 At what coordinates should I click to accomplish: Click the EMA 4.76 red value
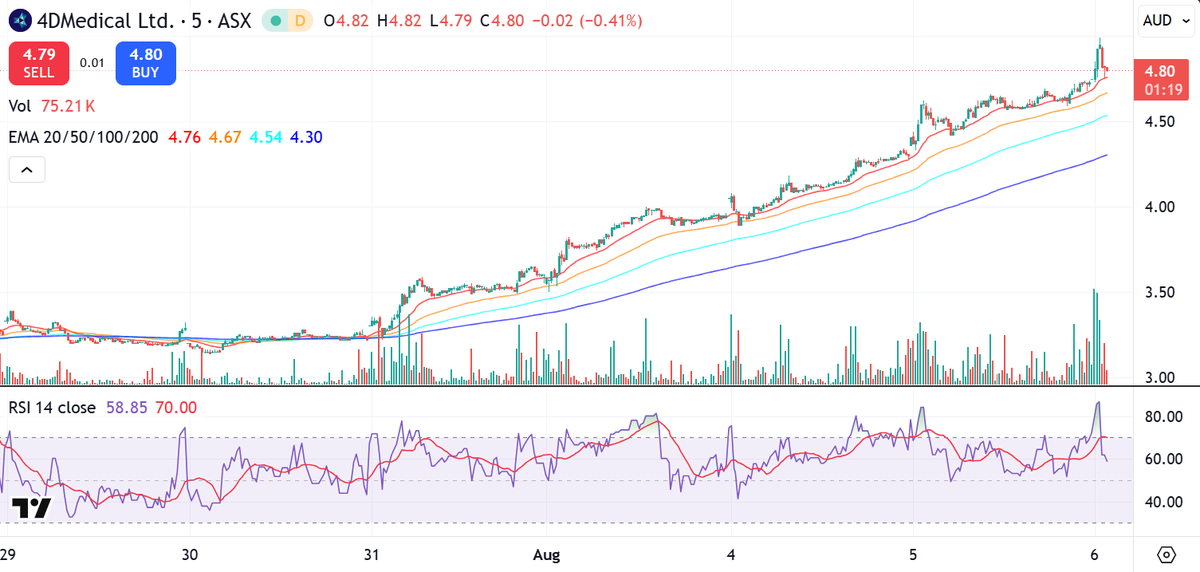[184, 137]
